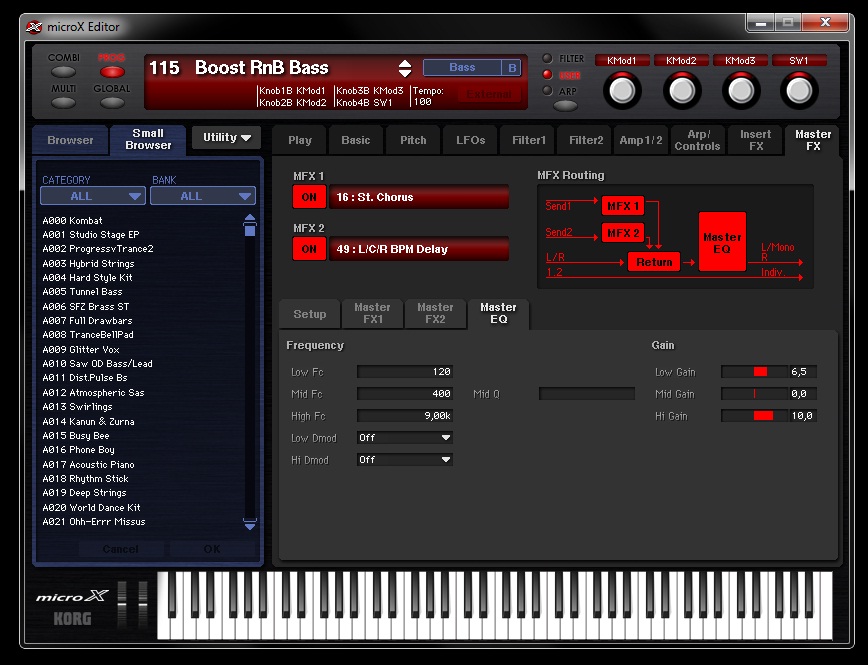Open the LFOs tab

tap(471, 140)
